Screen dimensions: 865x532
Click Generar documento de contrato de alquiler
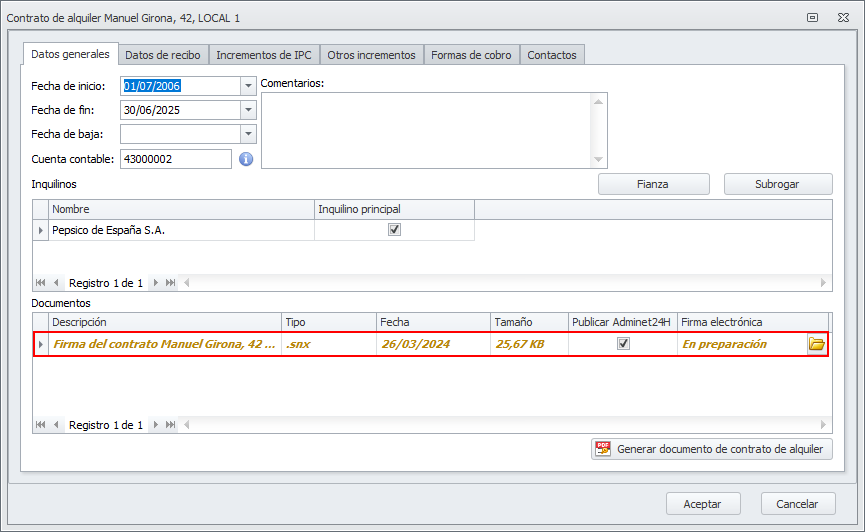(x=712, y=449)
